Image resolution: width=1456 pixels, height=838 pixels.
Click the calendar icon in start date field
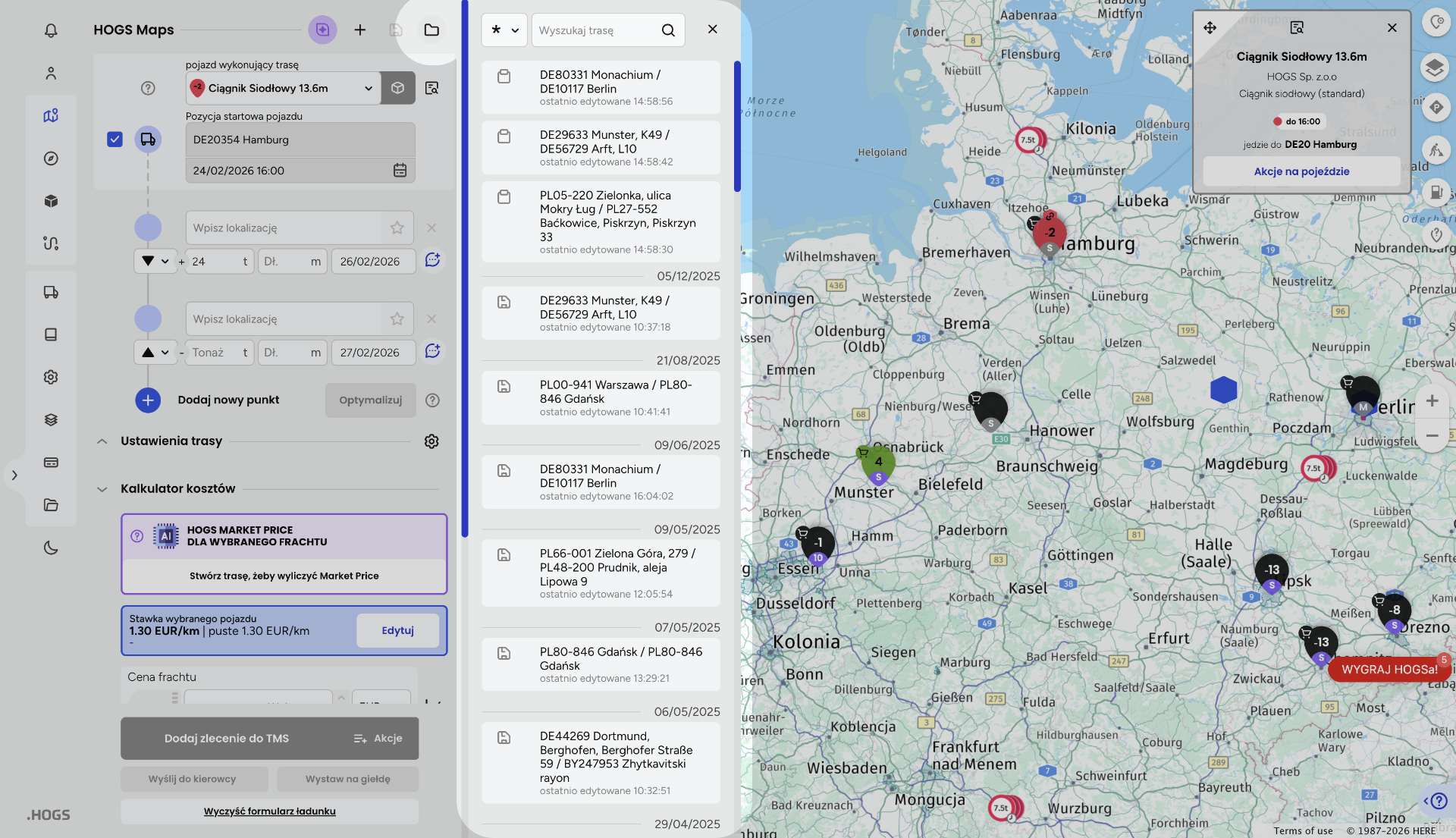point(400,171)
